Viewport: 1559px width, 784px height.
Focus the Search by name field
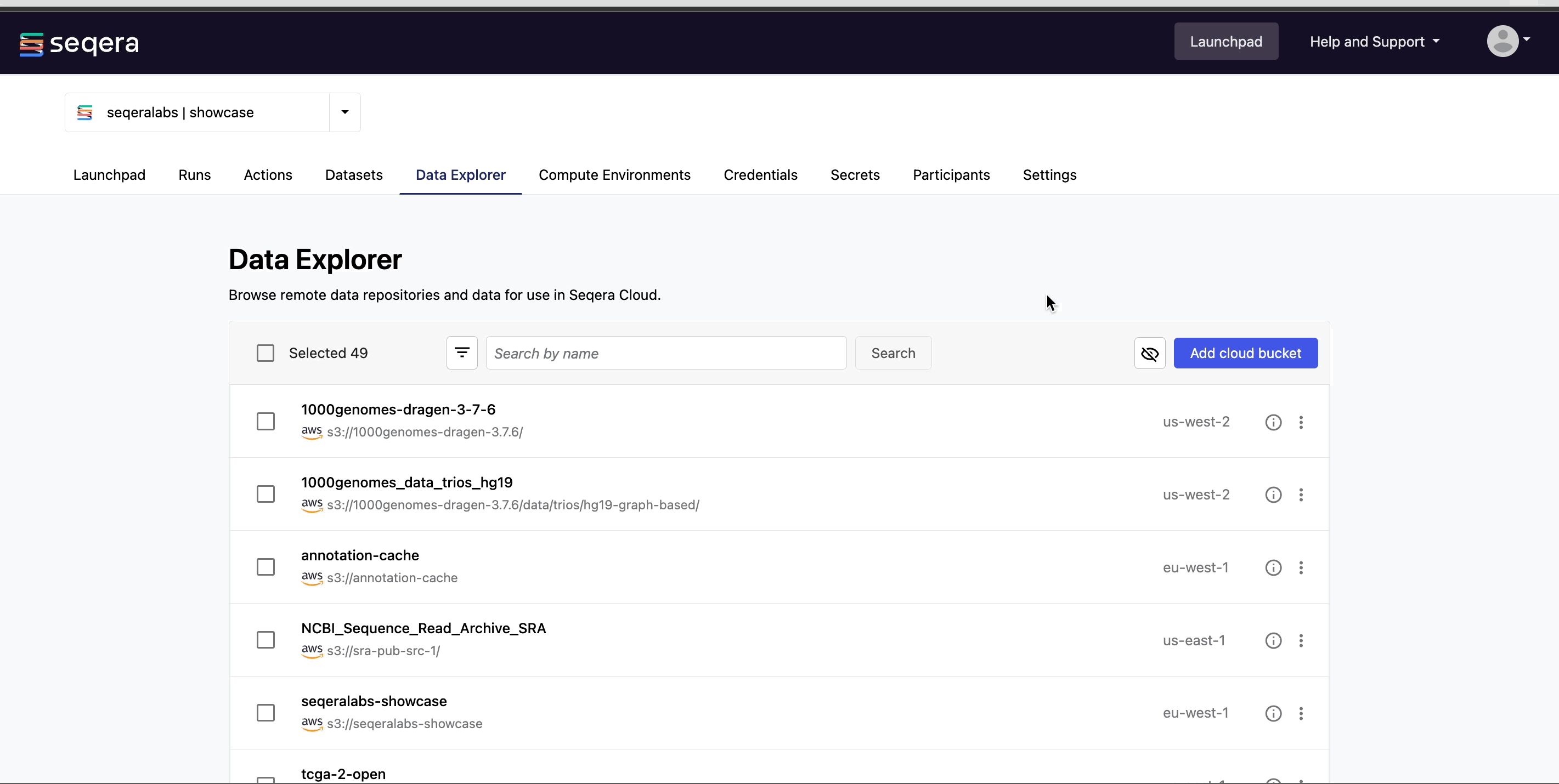point(666,353)
